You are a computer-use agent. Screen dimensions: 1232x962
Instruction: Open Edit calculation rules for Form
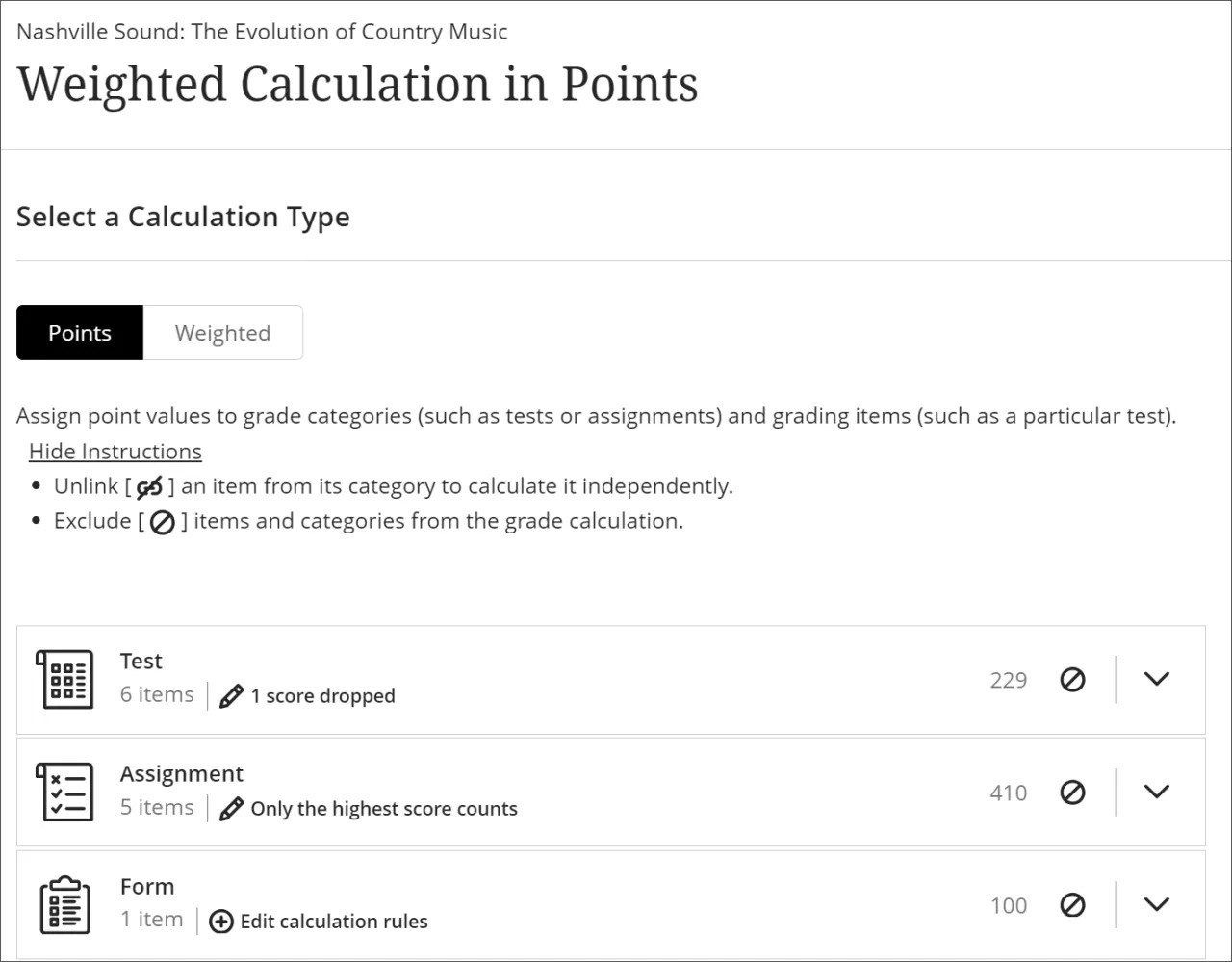click(332, 922)
